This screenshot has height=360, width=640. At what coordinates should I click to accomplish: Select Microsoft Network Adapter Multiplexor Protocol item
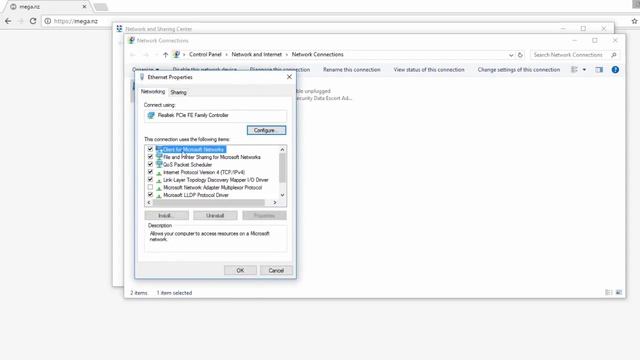coord(212,187)
